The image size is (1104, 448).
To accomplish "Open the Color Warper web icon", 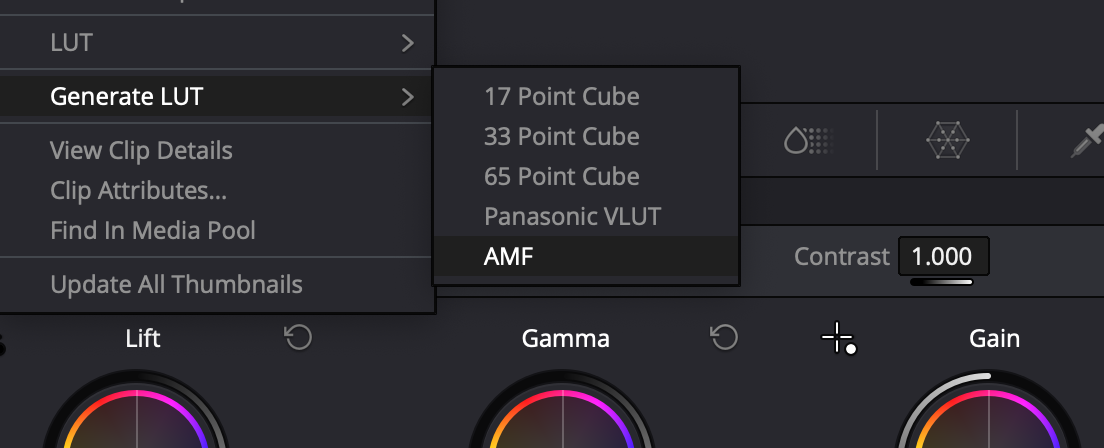I will click(947, 142).
